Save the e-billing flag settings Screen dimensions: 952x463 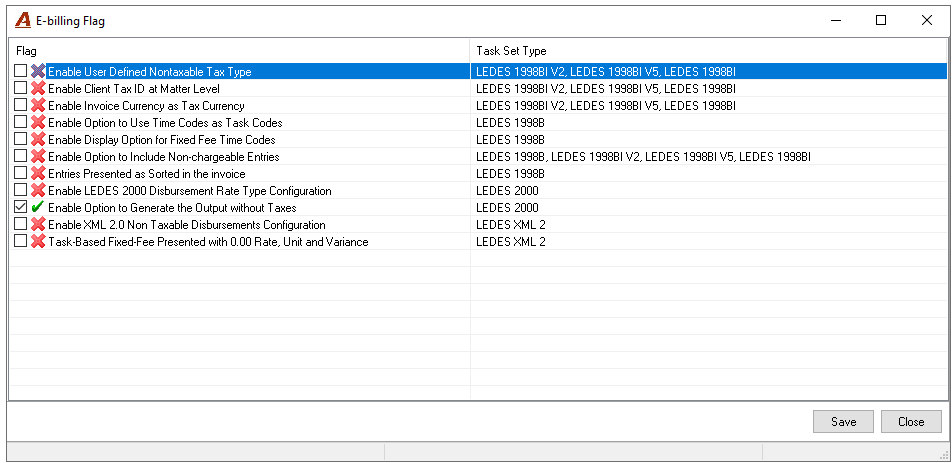(843, 422)
